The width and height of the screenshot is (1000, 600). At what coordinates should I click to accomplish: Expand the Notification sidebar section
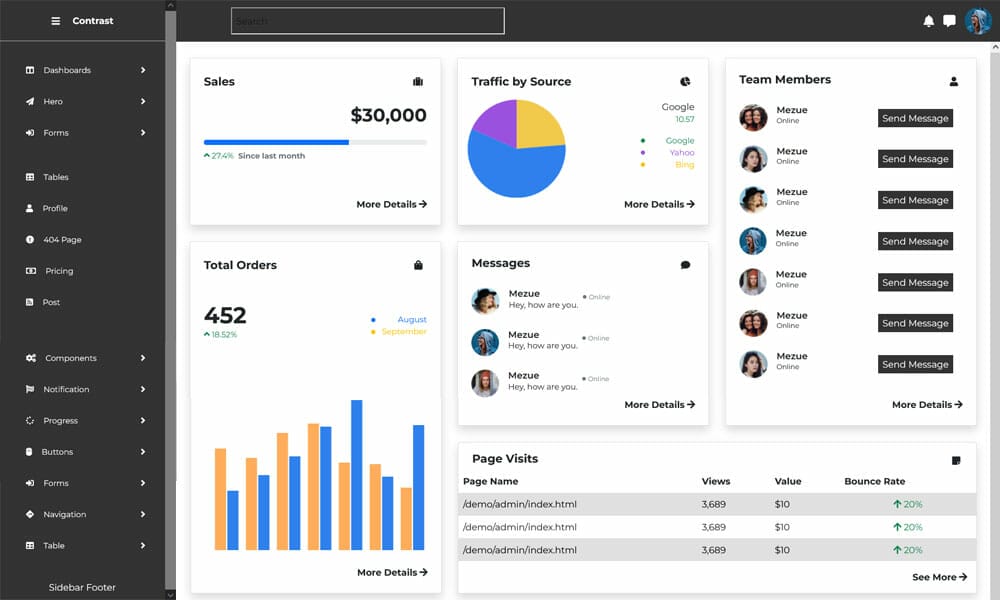pos(66,389)
